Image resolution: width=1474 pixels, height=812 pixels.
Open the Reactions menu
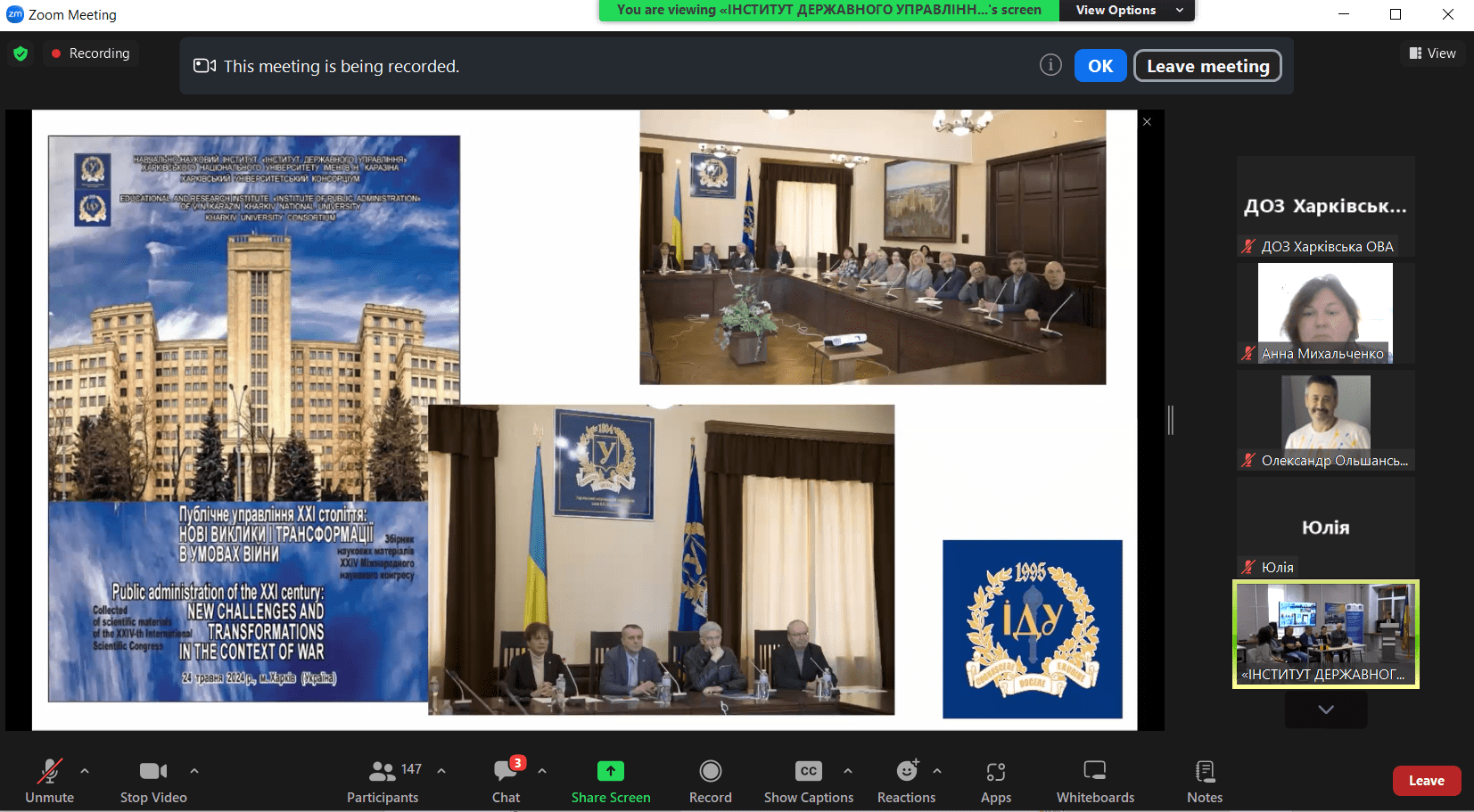907,781
